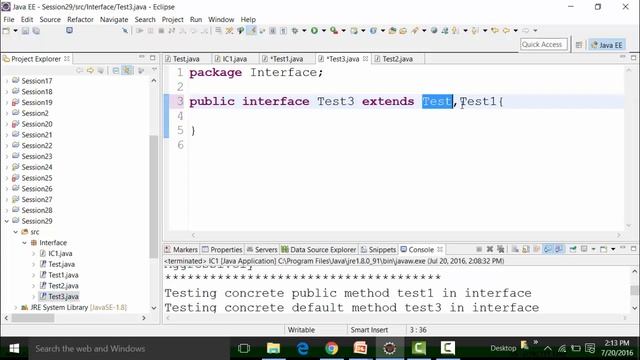Click the Clear Console icon
The width and height of the screenshot is (640, 360).
(515, 249)
